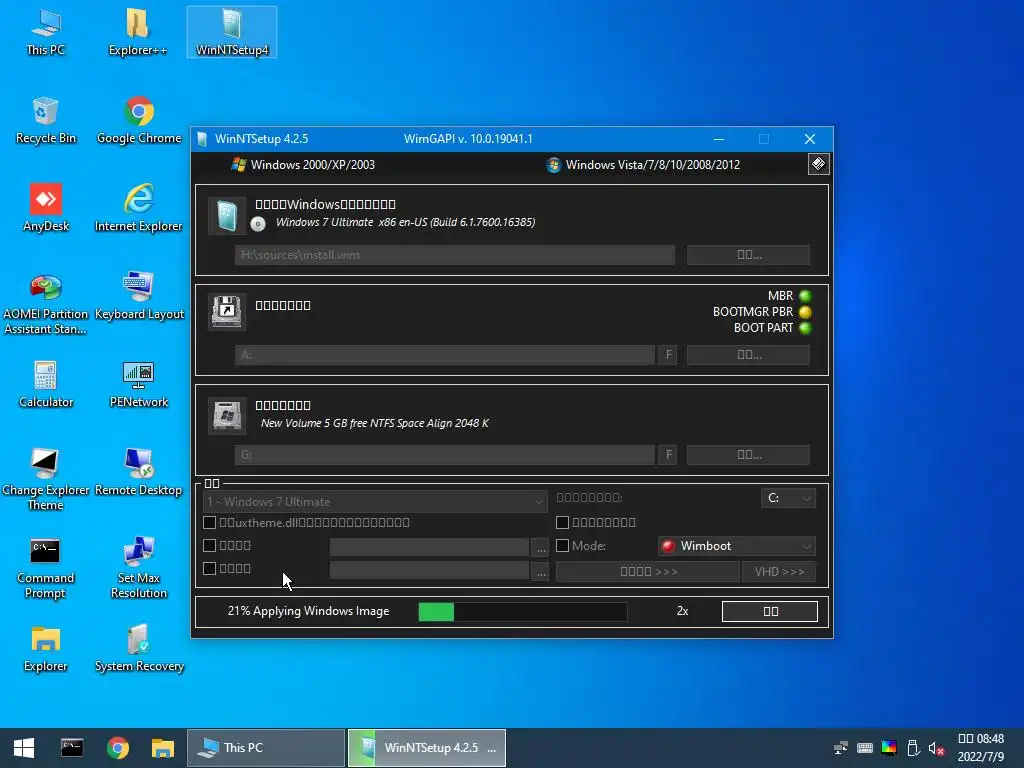Switch to Windows Vista/7/8/10/2008/2012 tab
The image size is (1024, 768).
[x=643, y=165]
